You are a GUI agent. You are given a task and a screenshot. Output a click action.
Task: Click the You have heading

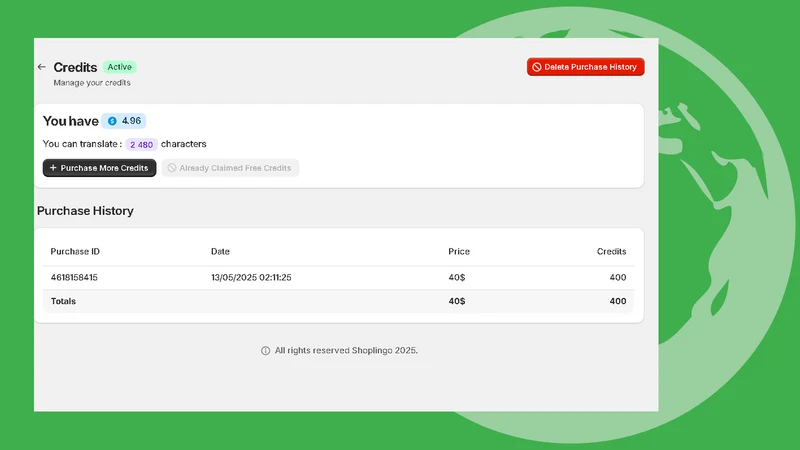point(70,121)
